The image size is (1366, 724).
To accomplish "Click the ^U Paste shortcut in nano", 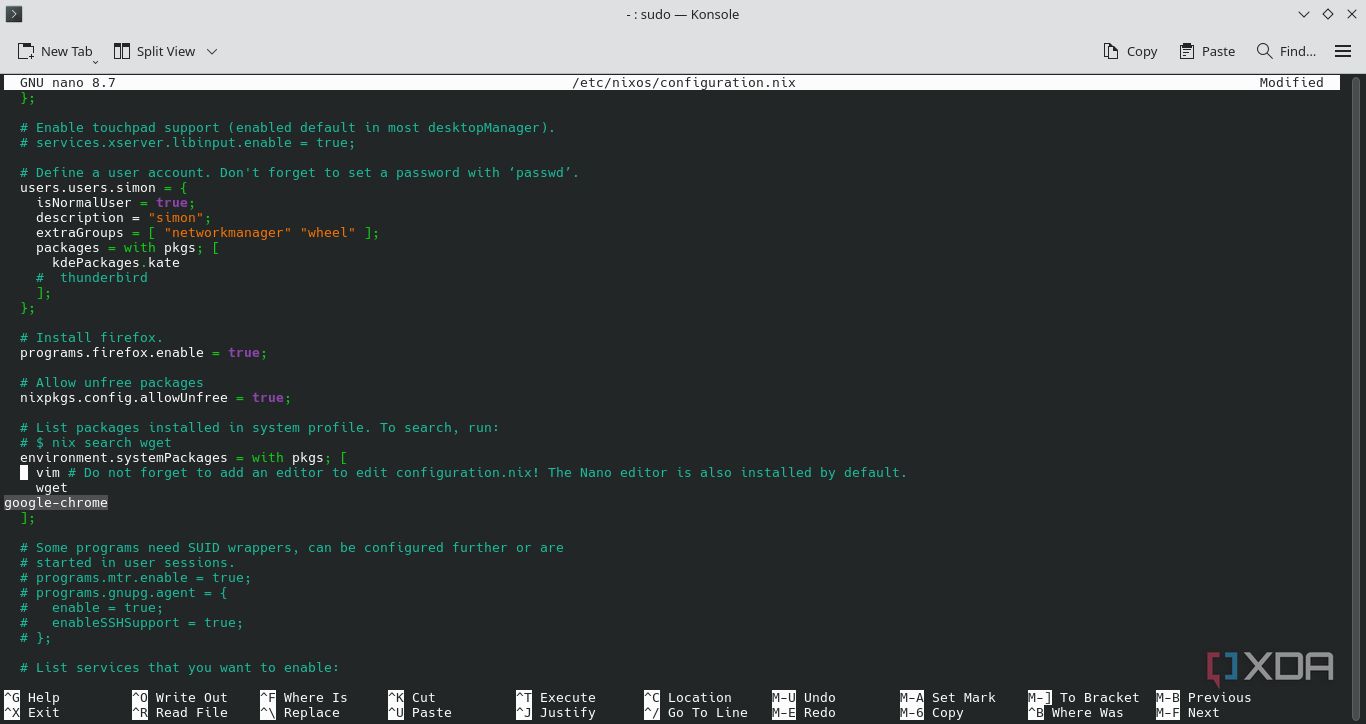I will (420, 712).
